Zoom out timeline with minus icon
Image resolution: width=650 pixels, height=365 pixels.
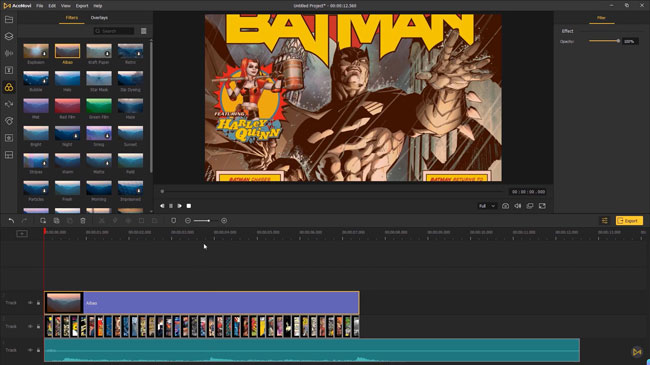[x=188, y=221]
